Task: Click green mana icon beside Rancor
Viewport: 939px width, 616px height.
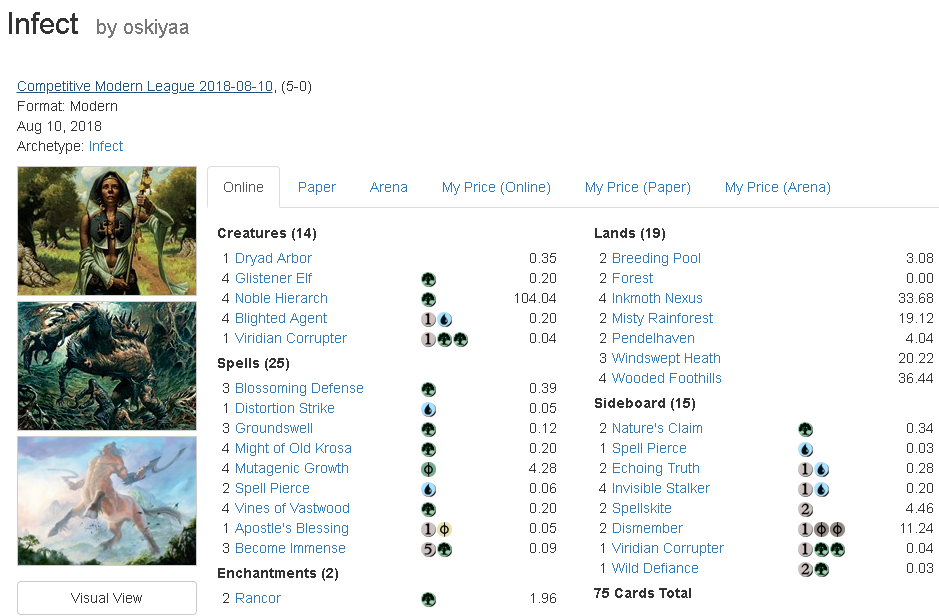Action: point(428,599)
